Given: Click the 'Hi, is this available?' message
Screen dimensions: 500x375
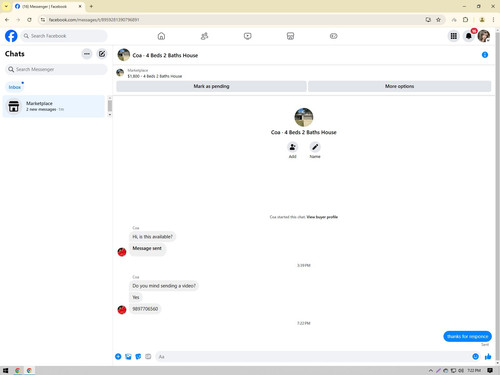Looking at the screenshot, I should pos(152,237).
